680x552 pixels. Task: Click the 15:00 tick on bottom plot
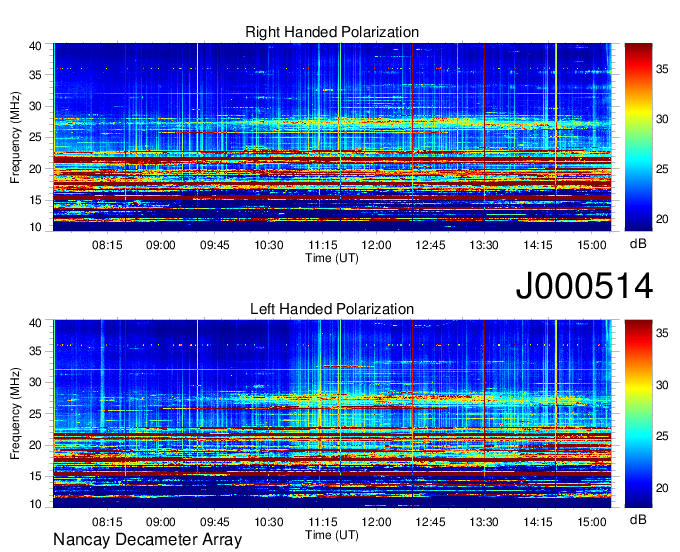tap(592, 522)
